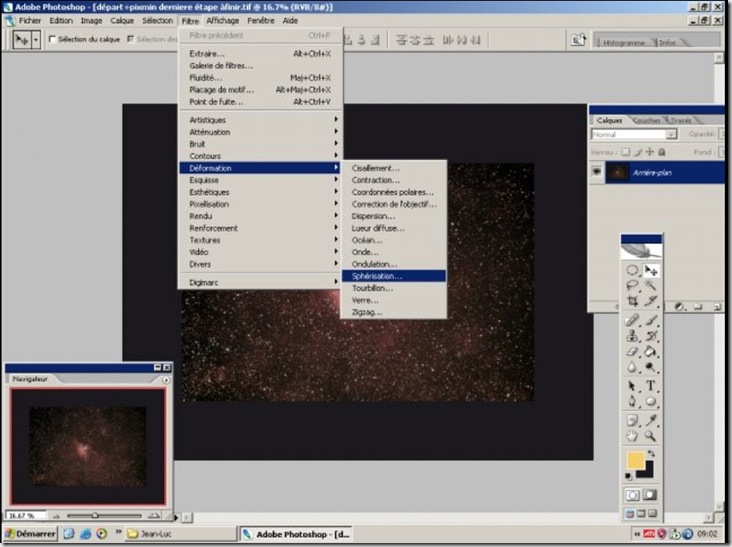Add adjustment layer from Calques panel bottom
Viewport: 732px width, 547px height.
(x=680, y=307)
